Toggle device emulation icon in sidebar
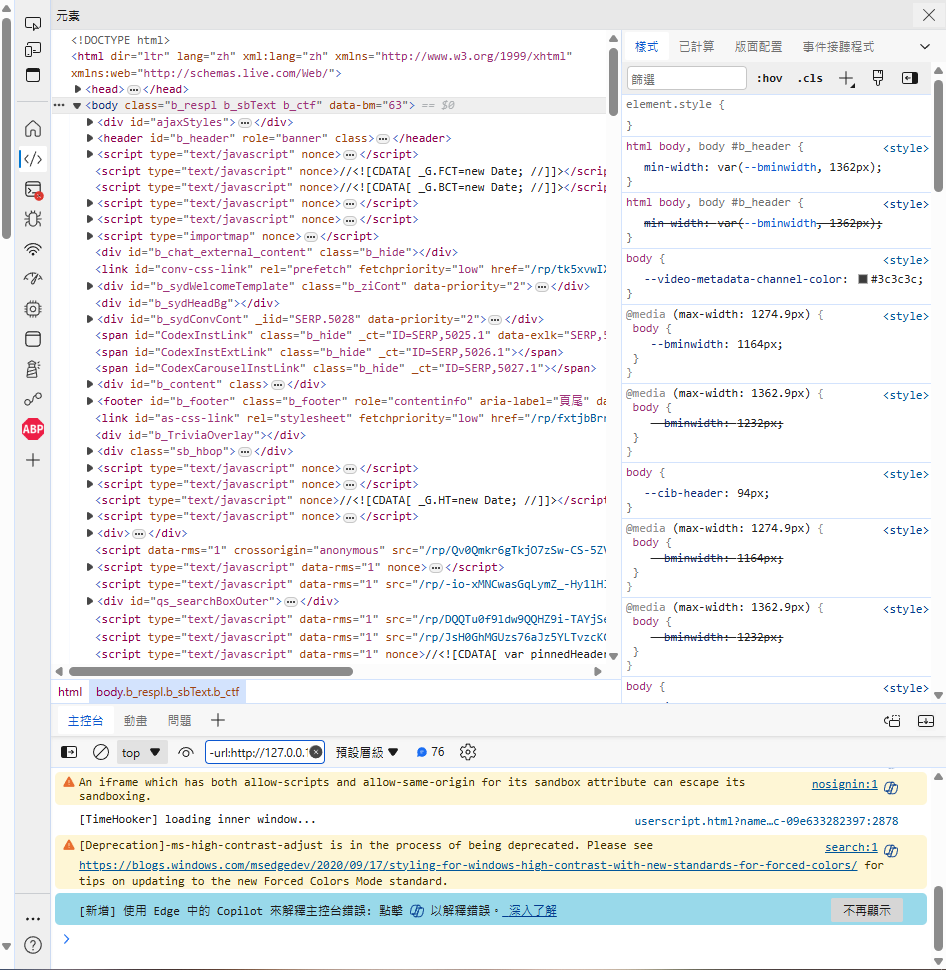The width and height of the screenshot is (946, 970). pyautogui.click(x=33, y=49)
